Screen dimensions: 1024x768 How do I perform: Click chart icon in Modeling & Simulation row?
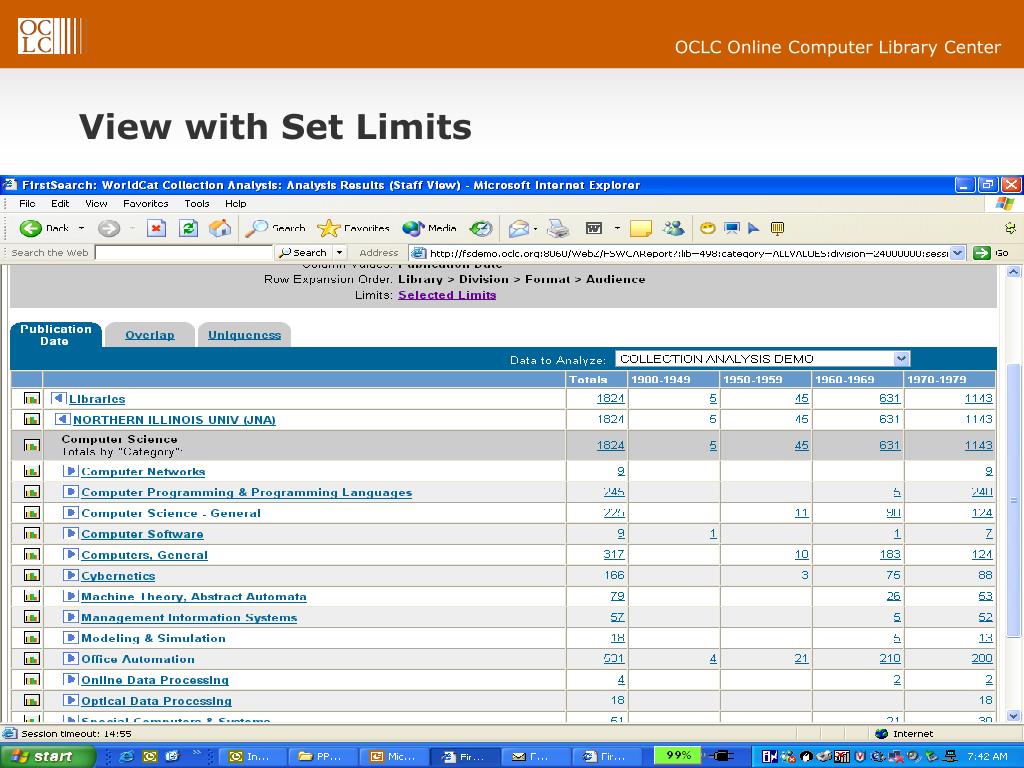click(31, 638)
